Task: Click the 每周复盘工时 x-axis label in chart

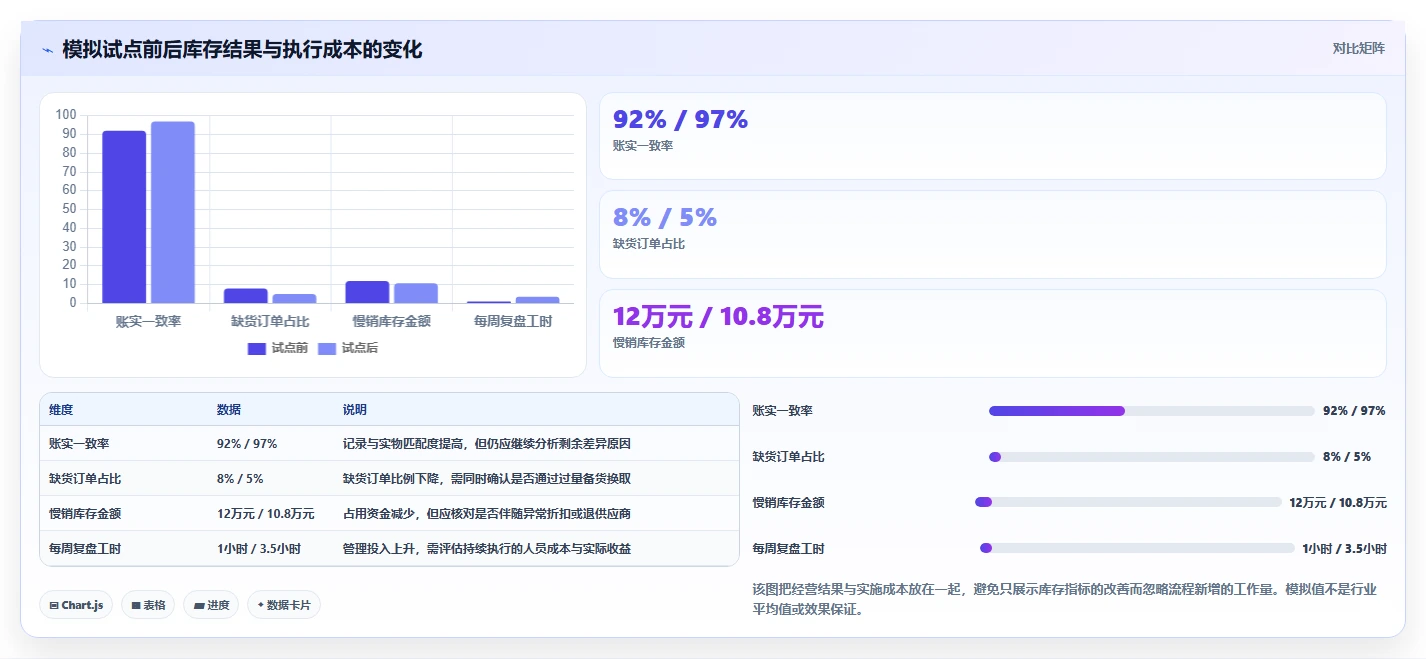Action: (513, 322)
